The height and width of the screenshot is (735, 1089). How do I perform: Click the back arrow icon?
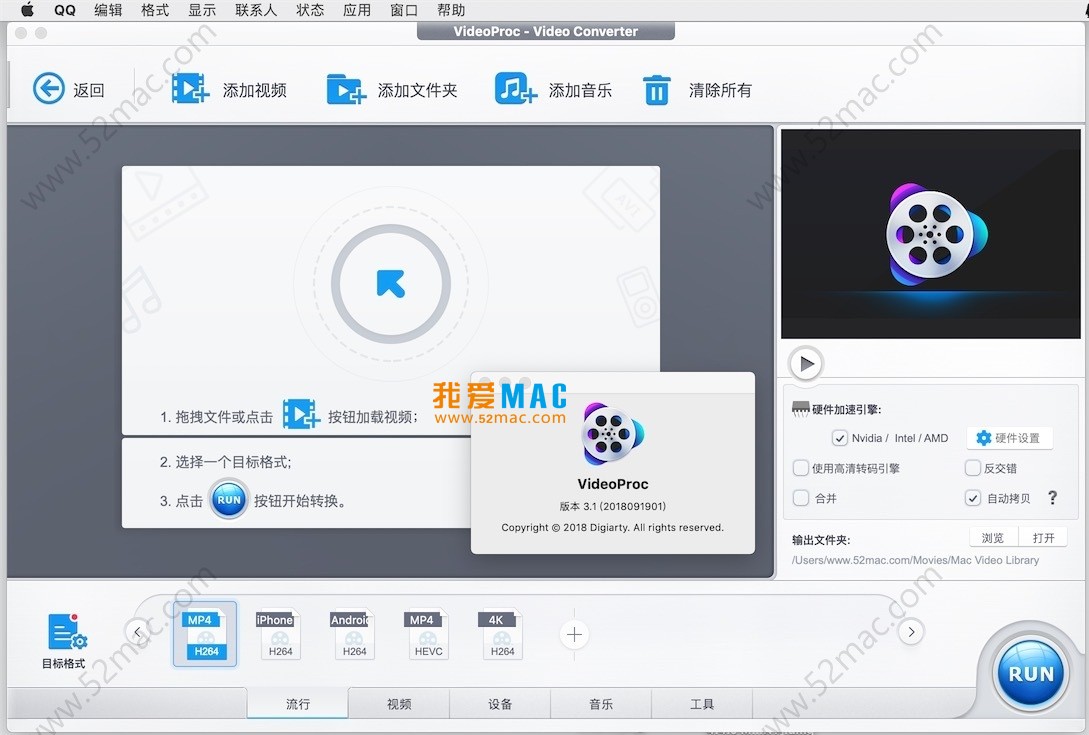pos(49,89)
